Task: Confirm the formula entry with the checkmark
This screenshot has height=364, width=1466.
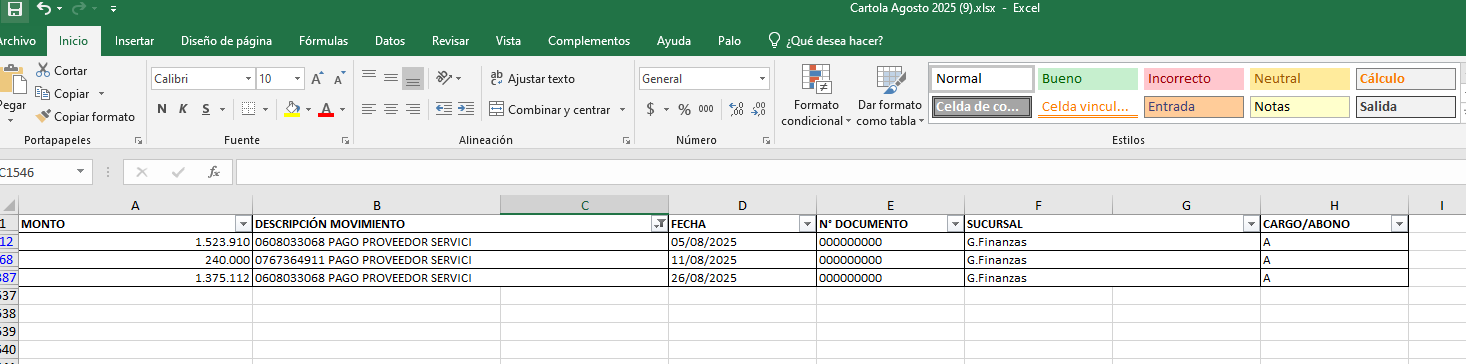Action: point(178,172)
